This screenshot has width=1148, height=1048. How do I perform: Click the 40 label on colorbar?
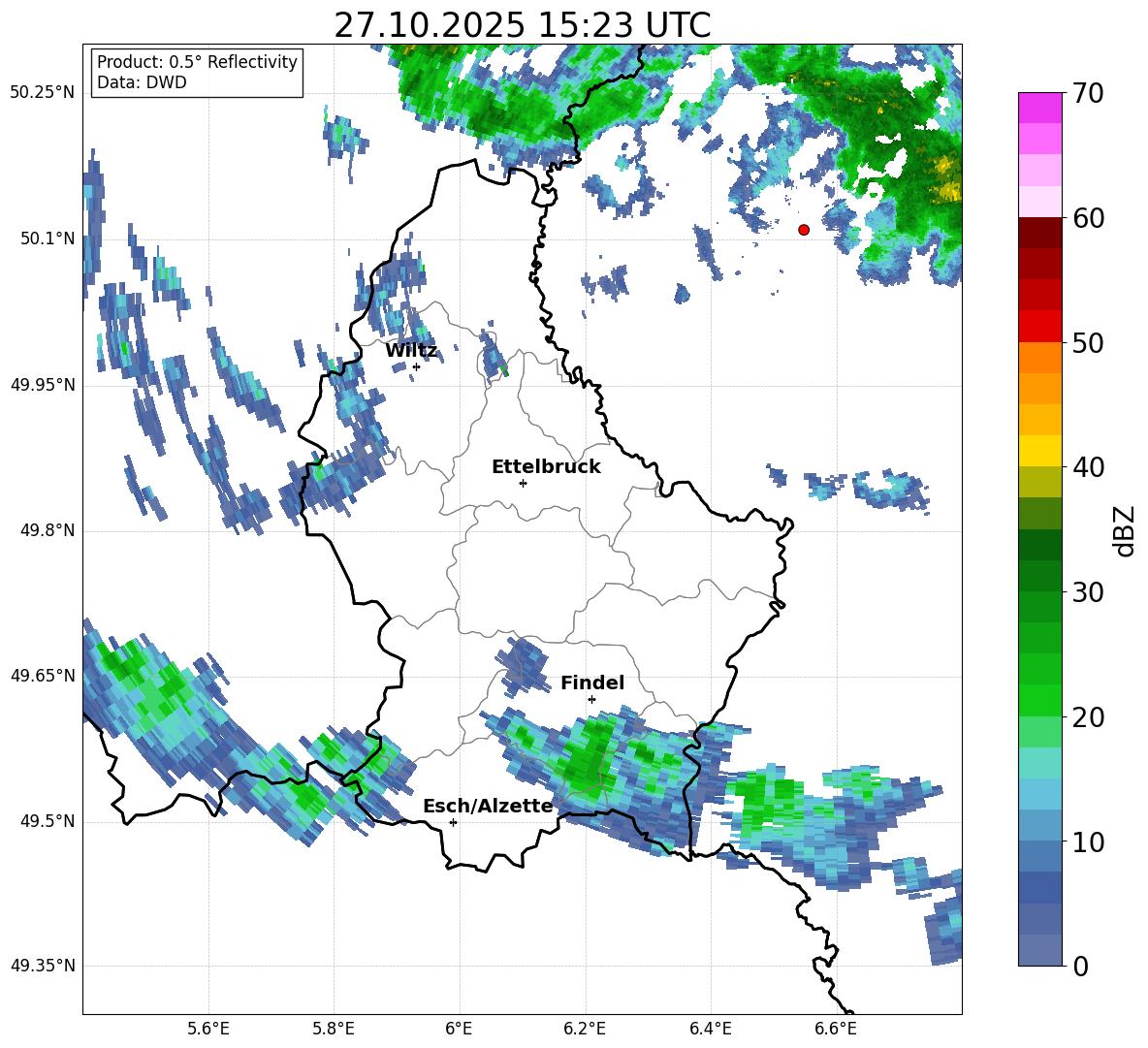point(1088,467)
